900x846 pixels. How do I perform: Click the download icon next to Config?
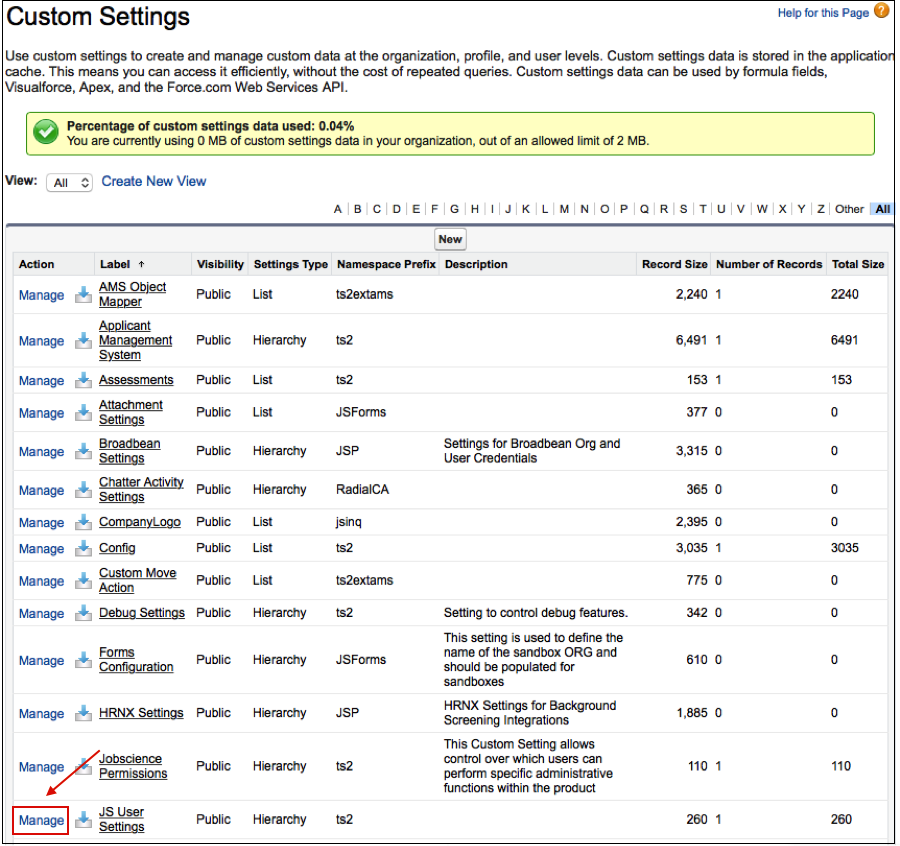[83, 548]
